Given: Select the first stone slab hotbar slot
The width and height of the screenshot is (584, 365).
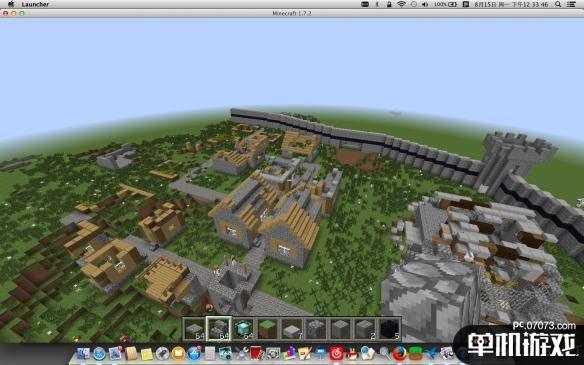Looking at the screenshot, I should click(194, 328).
